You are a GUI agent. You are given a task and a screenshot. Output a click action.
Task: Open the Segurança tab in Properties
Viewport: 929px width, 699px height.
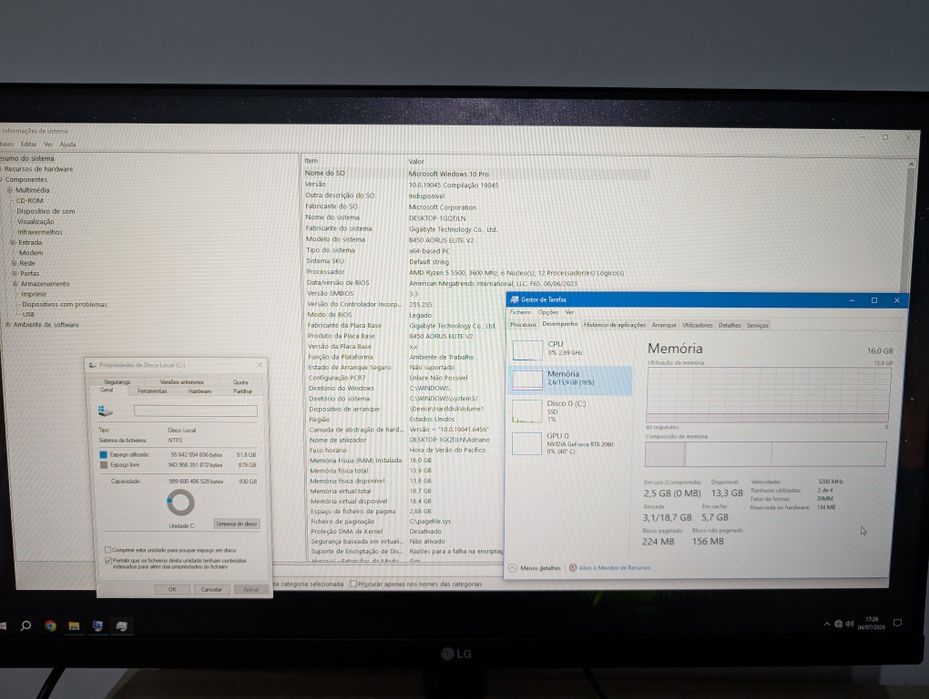[x=117, y=382]
